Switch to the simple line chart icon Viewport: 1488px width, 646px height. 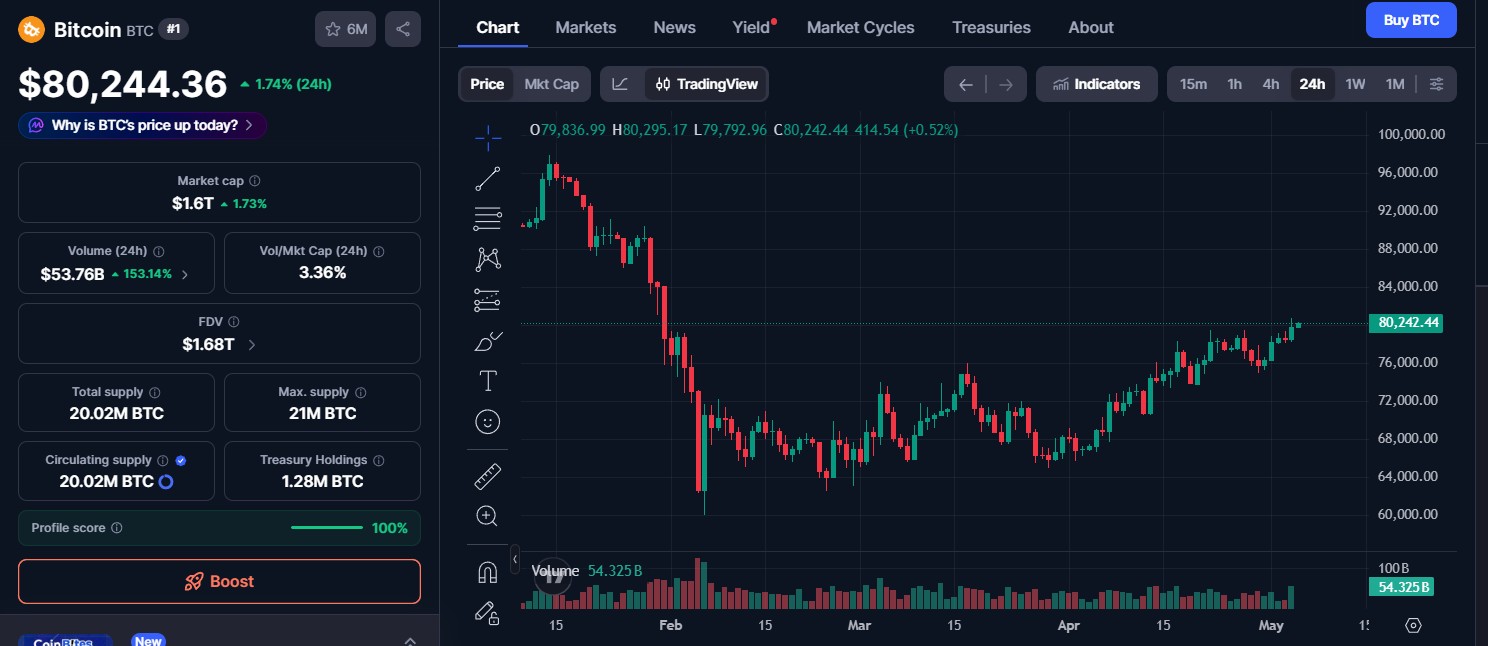tap(621, 84)
